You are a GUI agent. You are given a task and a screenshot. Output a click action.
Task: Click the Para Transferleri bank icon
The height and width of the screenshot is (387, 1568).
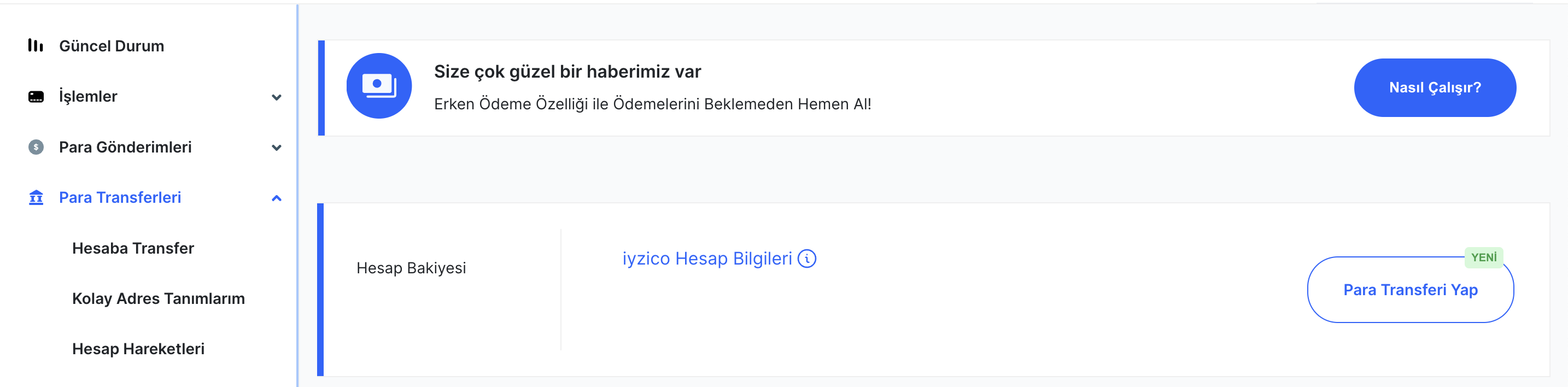coord(36,198)
